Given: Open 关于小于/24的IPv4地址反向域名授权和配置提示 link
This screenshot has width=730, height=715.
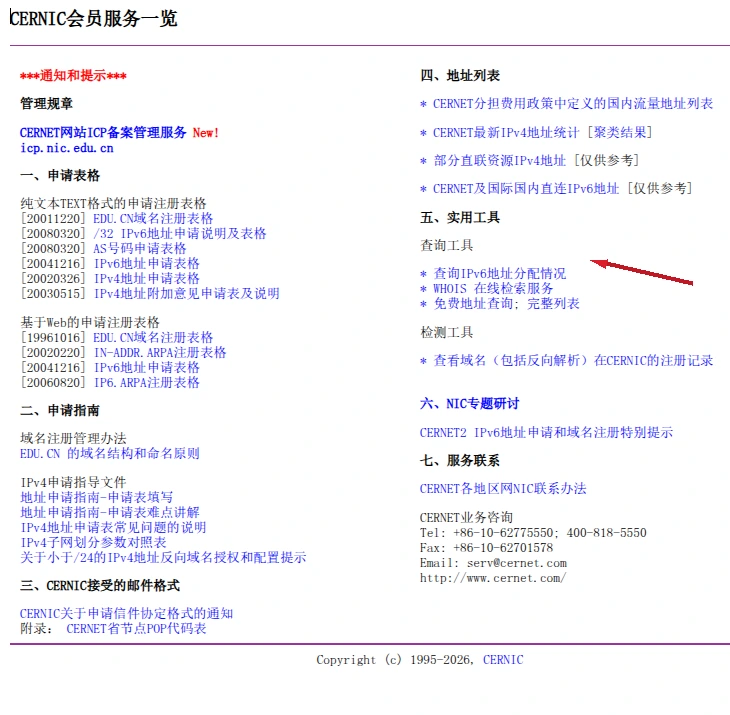Looking at the screenshot, I should coord(163,558).
